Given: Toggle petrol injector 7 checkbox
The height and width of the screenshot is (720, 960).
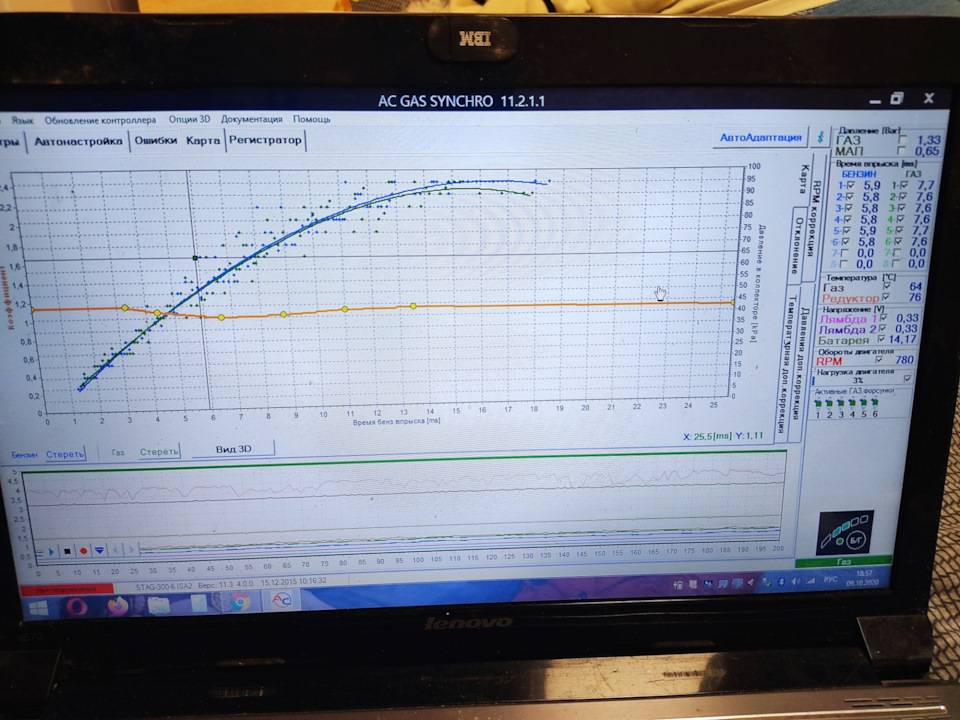Looking at the screenshot, I should [x=845, y=253].
